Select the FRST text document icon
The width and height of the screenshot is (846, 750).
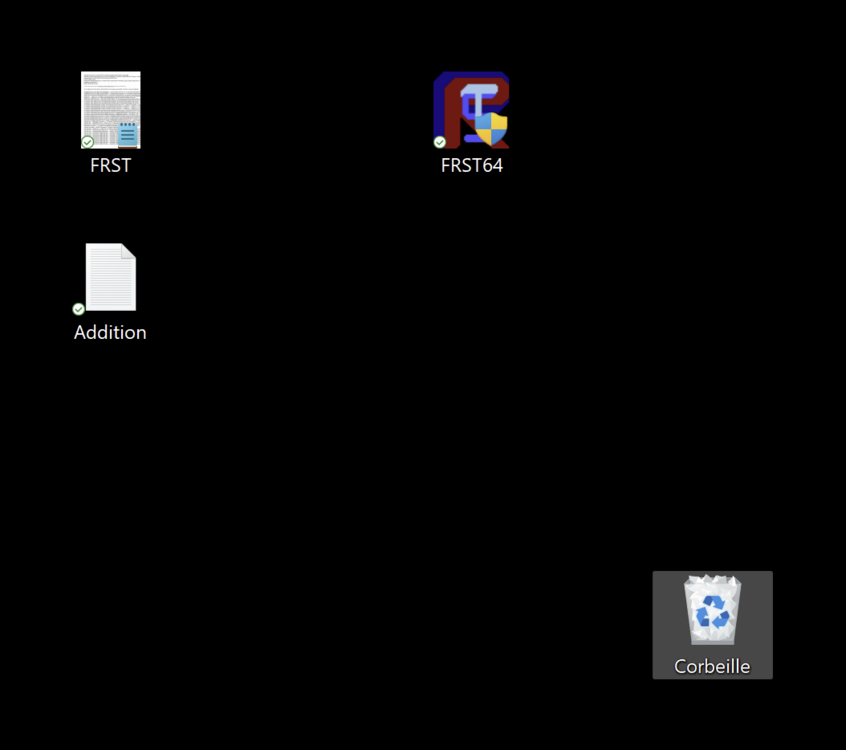[x=110, y=109]
